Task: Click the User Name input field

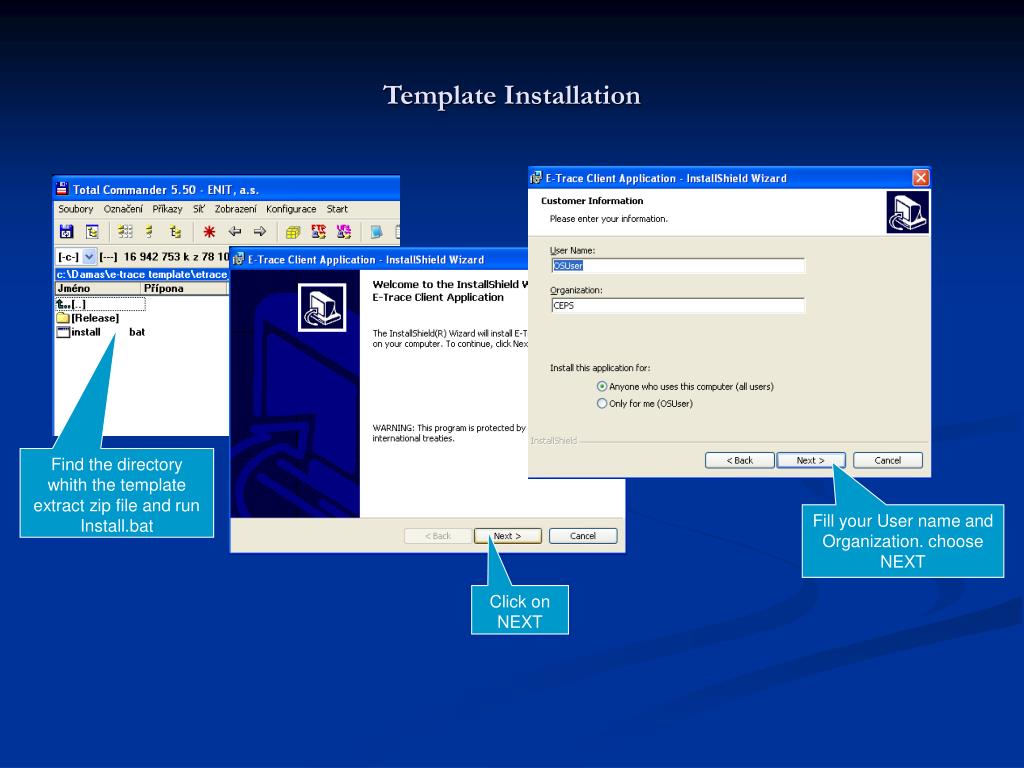Action: coord(678,266)
